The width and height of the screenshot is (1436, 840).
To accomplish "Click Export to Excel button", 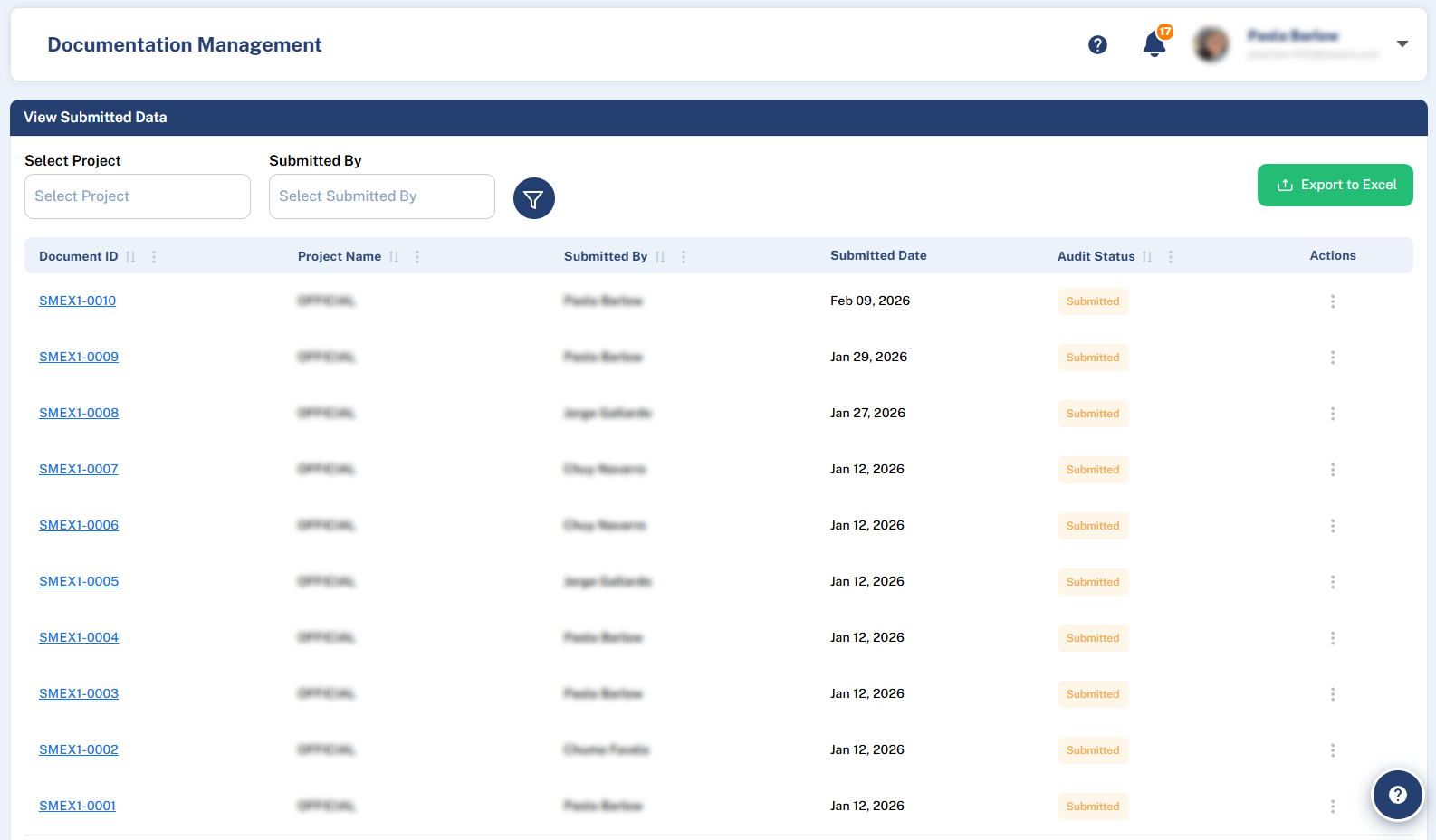I will (1335, 185).
